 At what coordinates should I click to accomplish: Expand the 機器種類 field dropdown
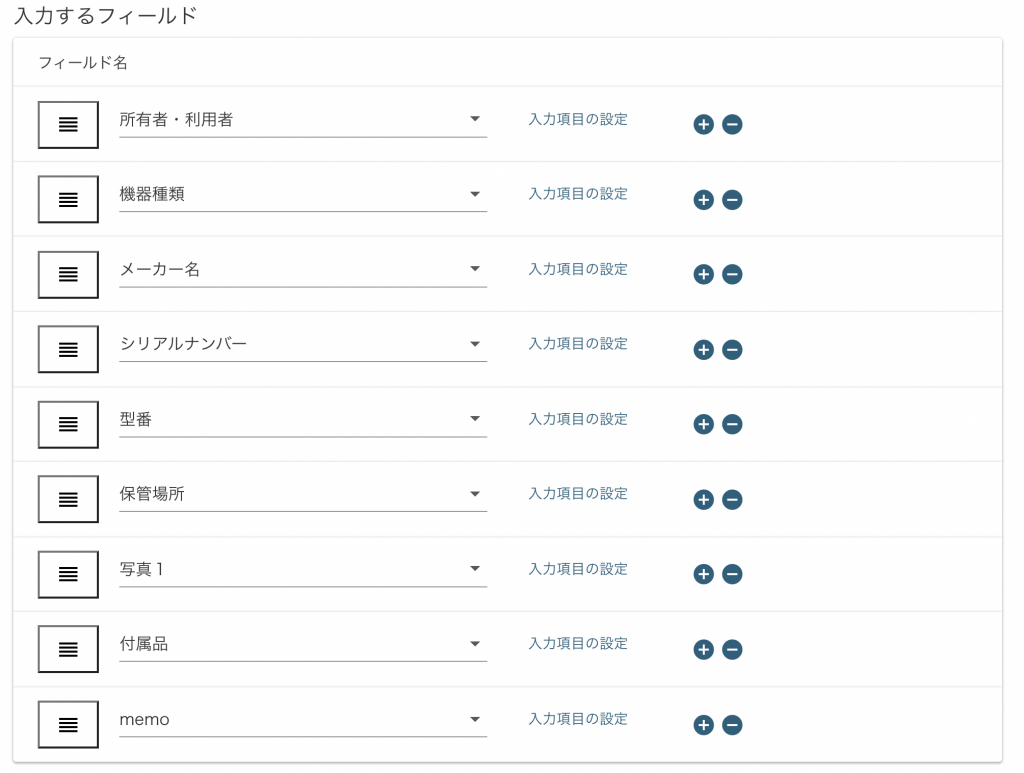point(303,195)
